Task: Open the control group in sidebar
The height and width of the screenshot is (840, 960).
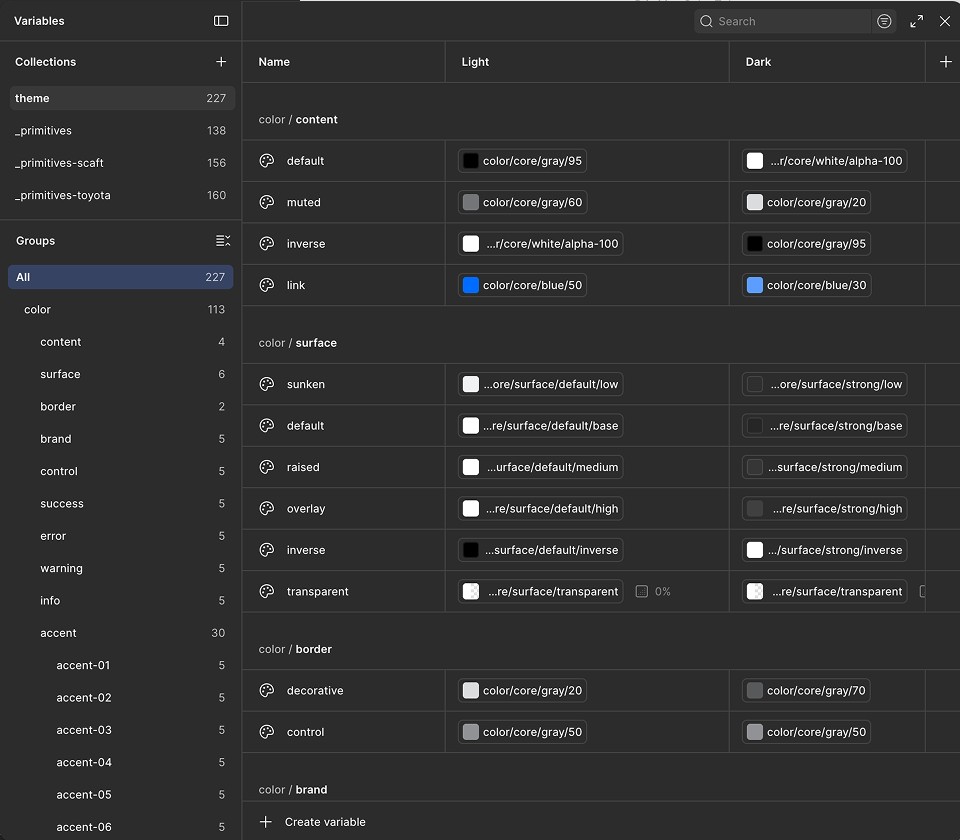Action: click(121, 471)
